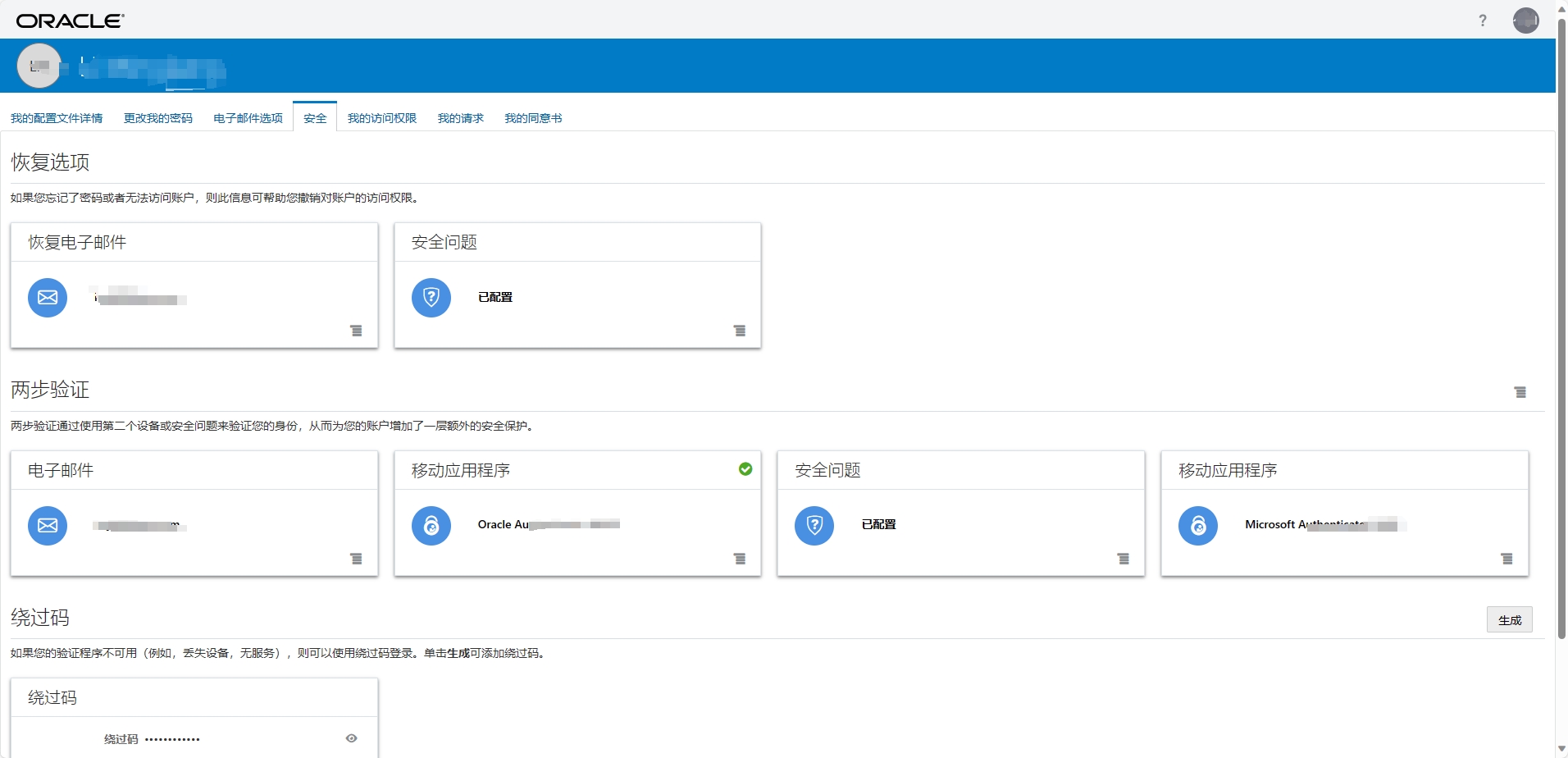
Task: Click the masked 绕过码 value
Action: tap(173, 739)
